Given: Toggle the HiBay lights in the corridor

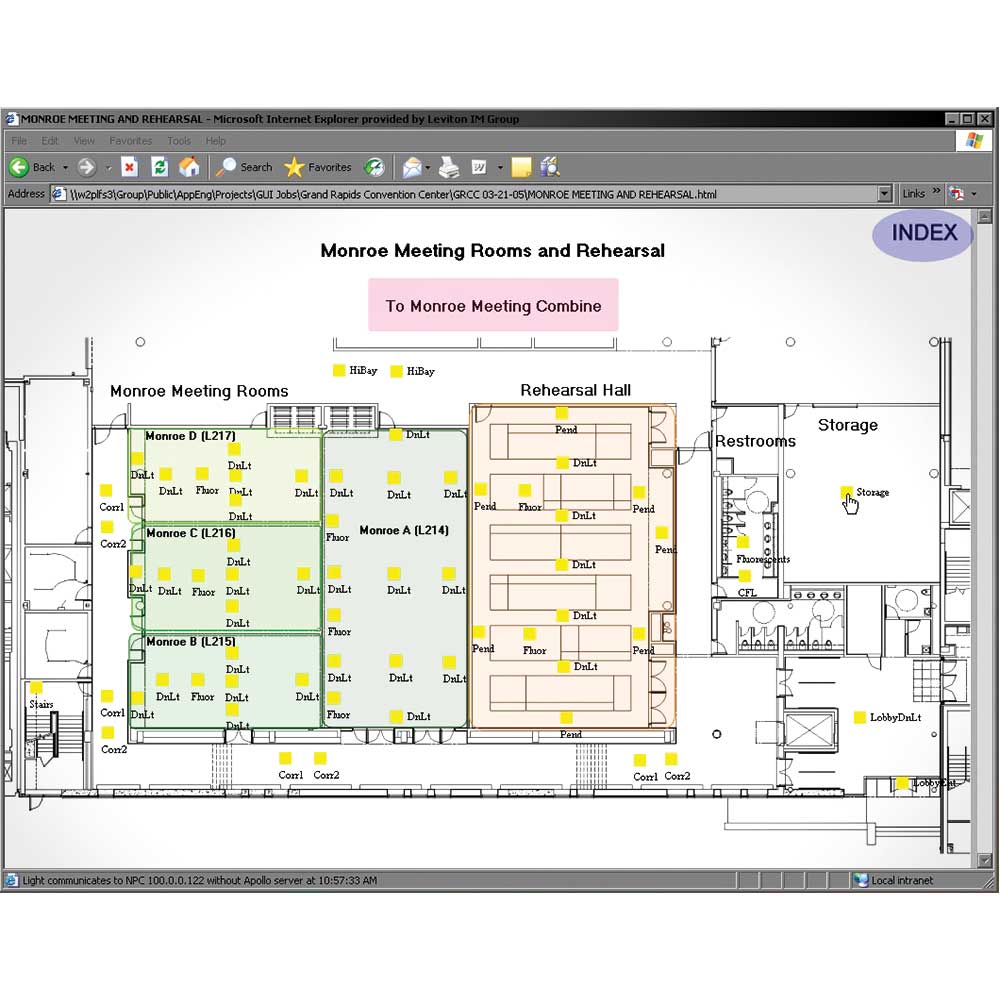Looking at the screenshot, I should tap(340, 370).
